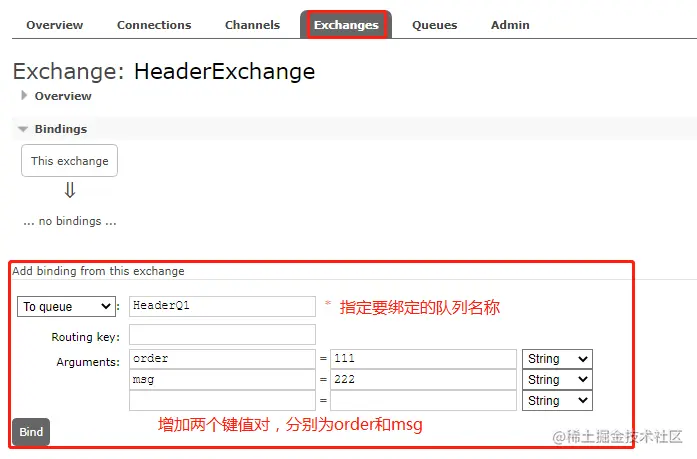
Task: Click the 'This exchange' box
Action: 69,160
